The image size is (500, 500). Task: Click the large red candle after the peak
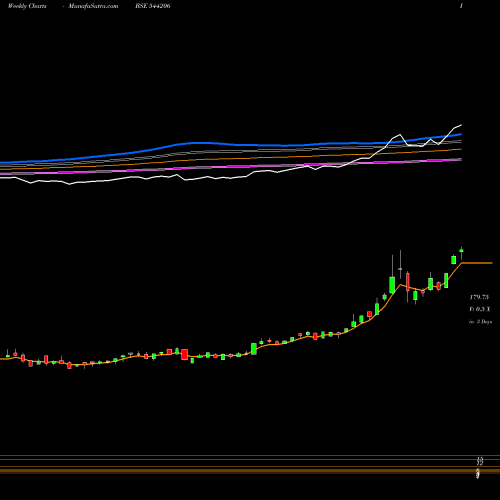pos(408,282)
